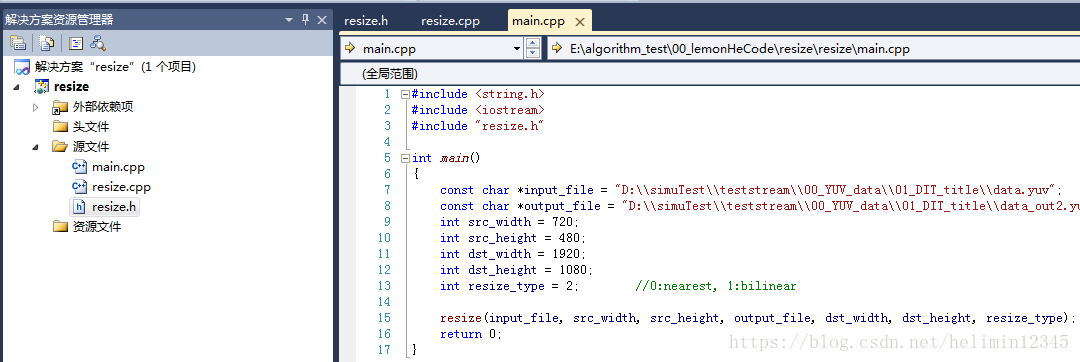Select the 源文件 folder
The image size is (1080, 362).
(81, 147)
